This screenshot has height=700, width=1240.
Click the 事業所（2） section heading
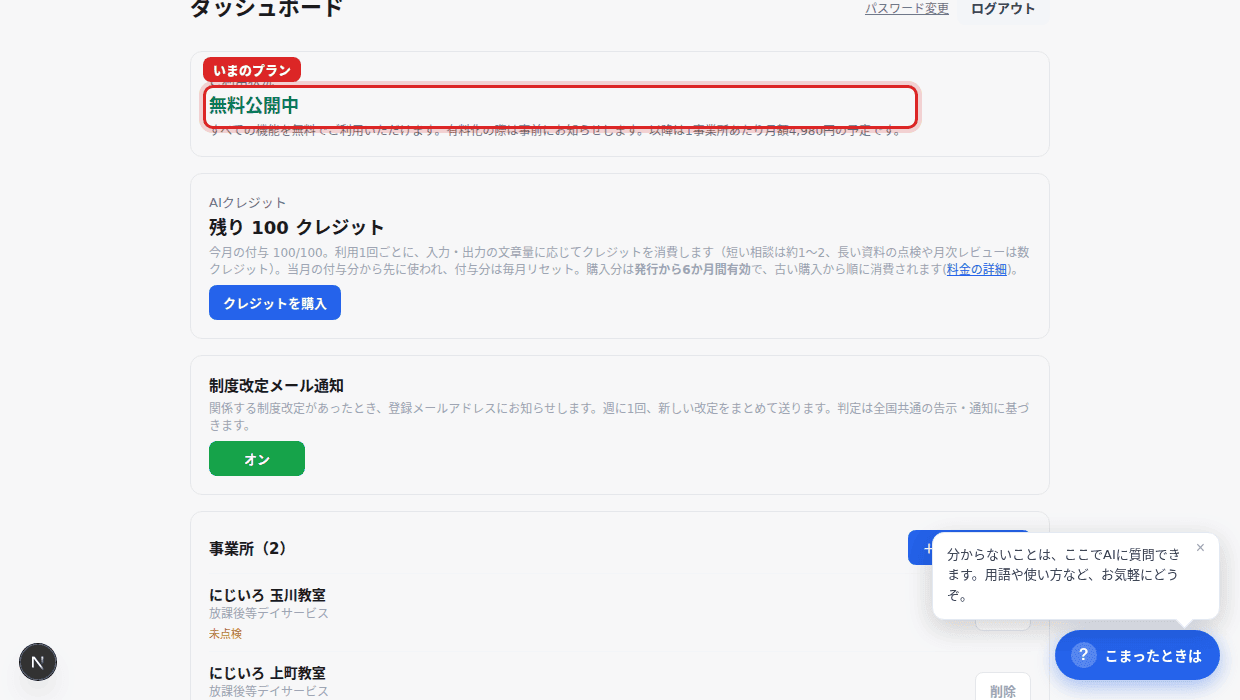[248, 548]
